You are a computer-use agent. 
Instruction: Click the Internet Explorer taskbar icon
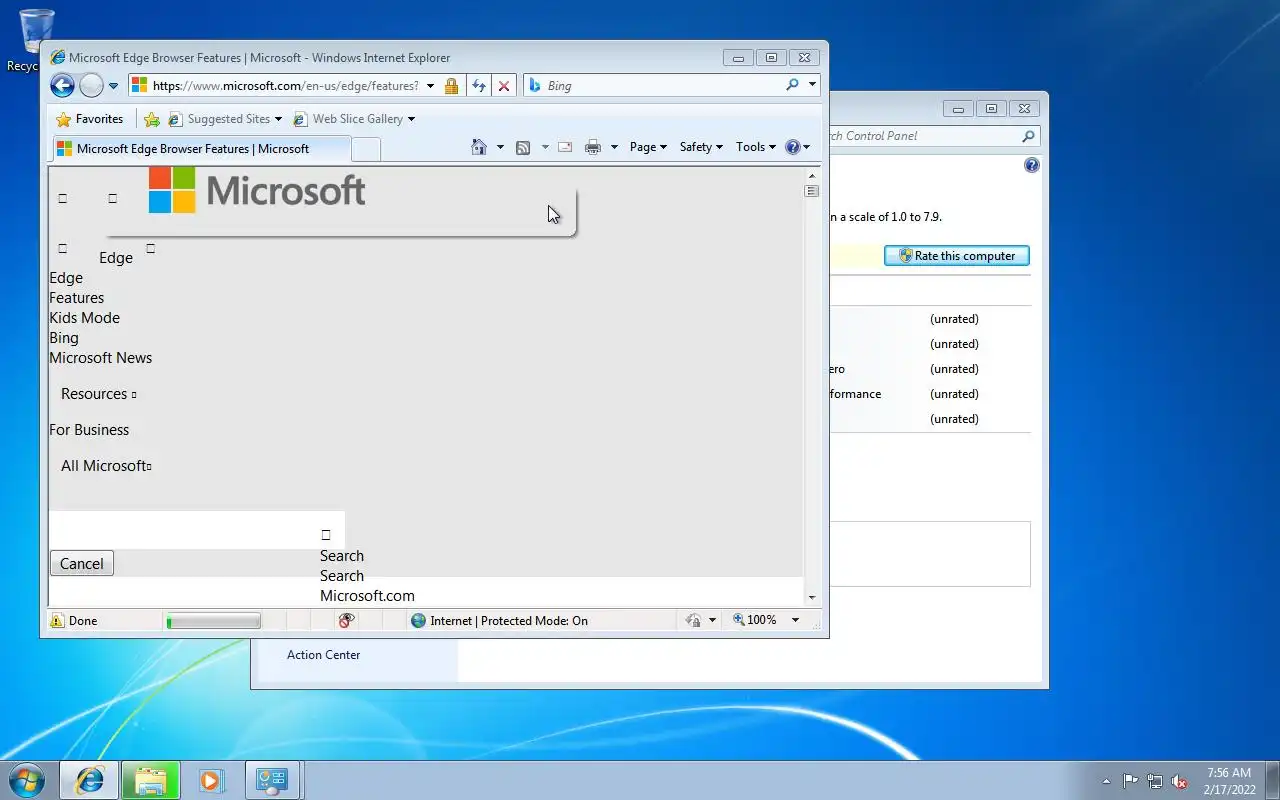[89, 780]
